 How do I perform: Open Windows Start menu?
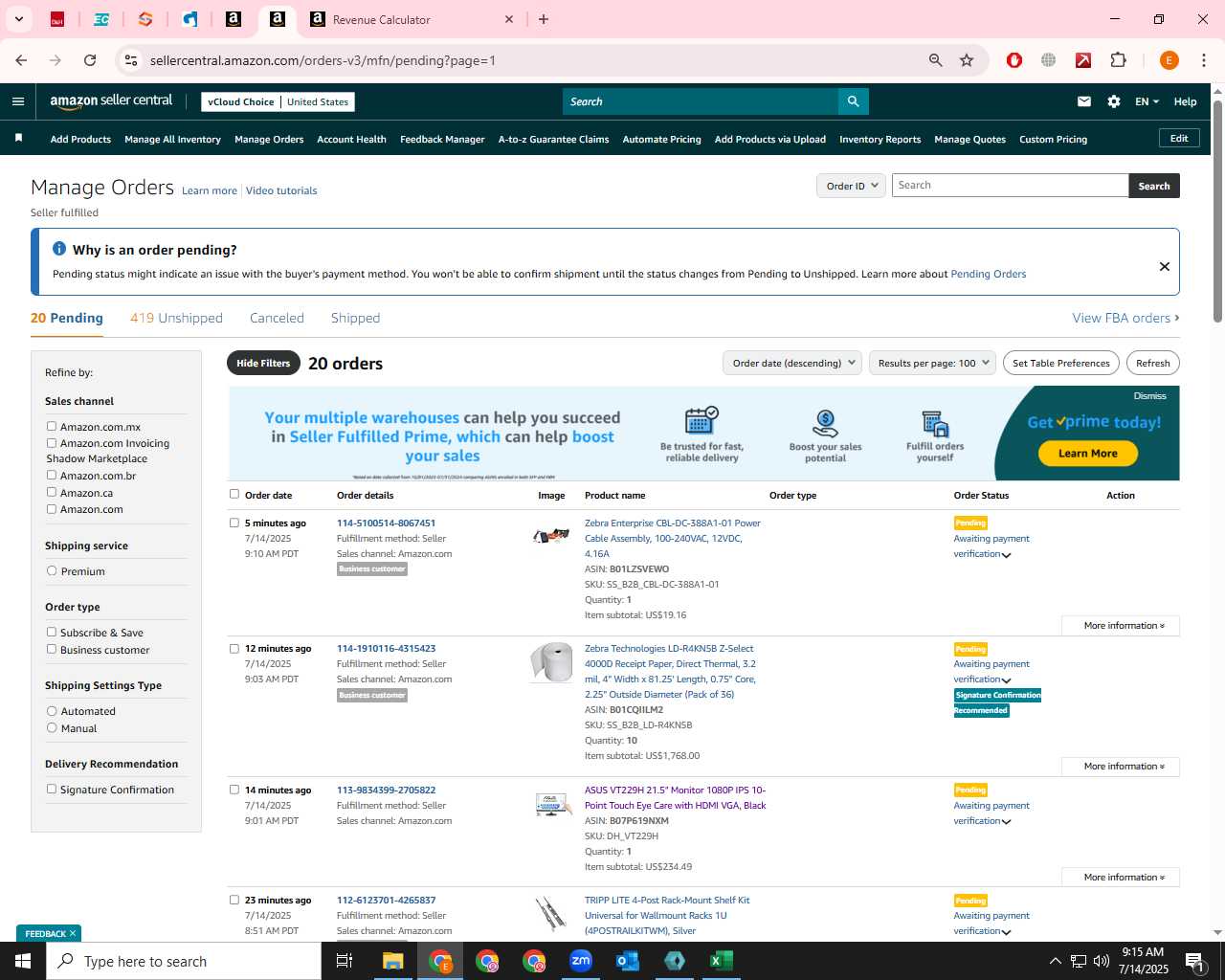23,961
